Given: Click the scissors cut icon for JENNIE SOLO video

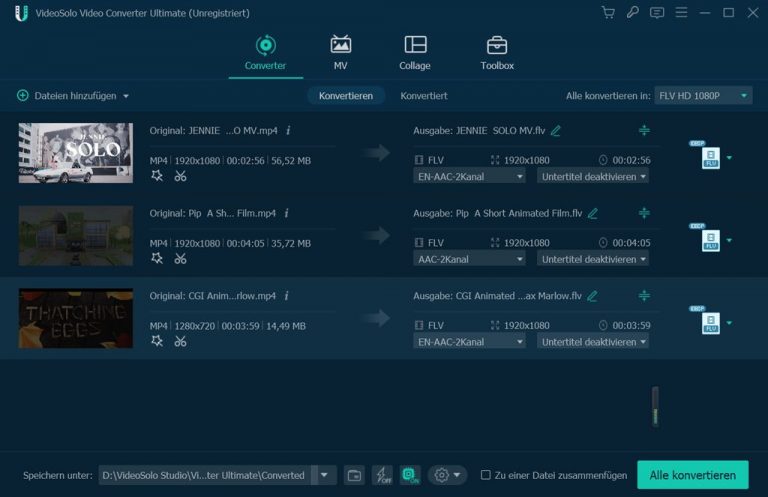Looking at the screenshot, I should [x=180, y=176].
